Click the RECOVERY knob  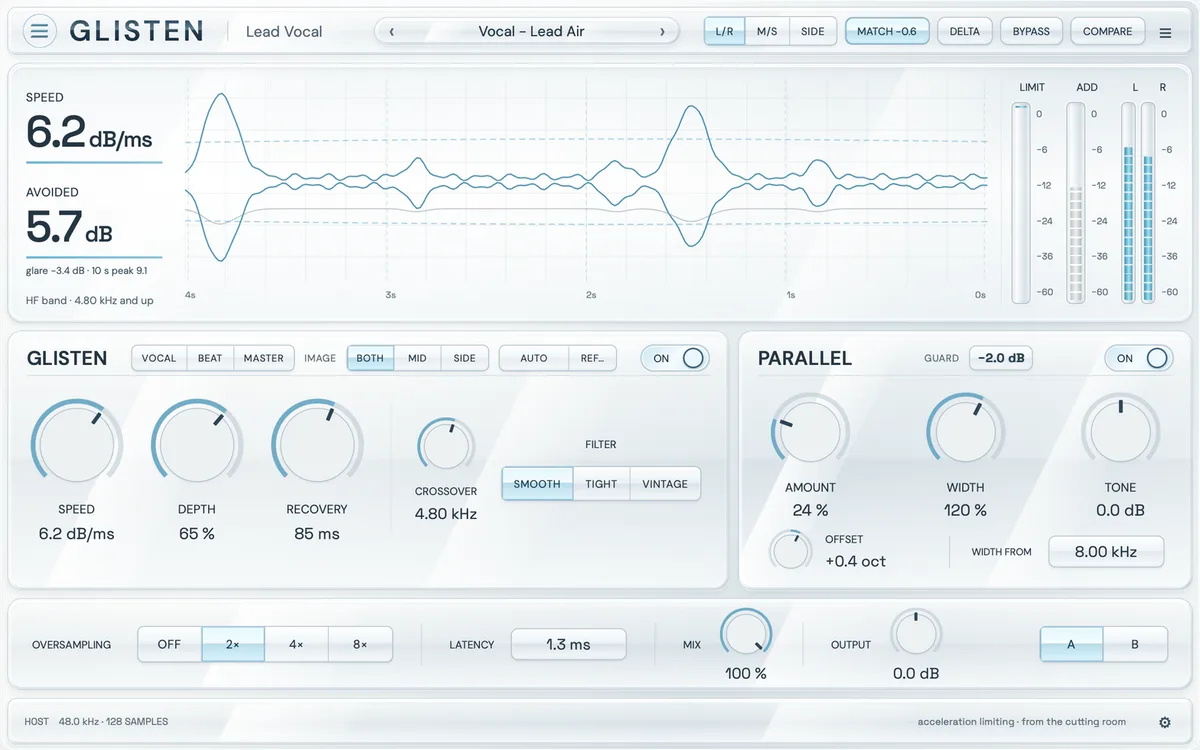pos(317,445)
